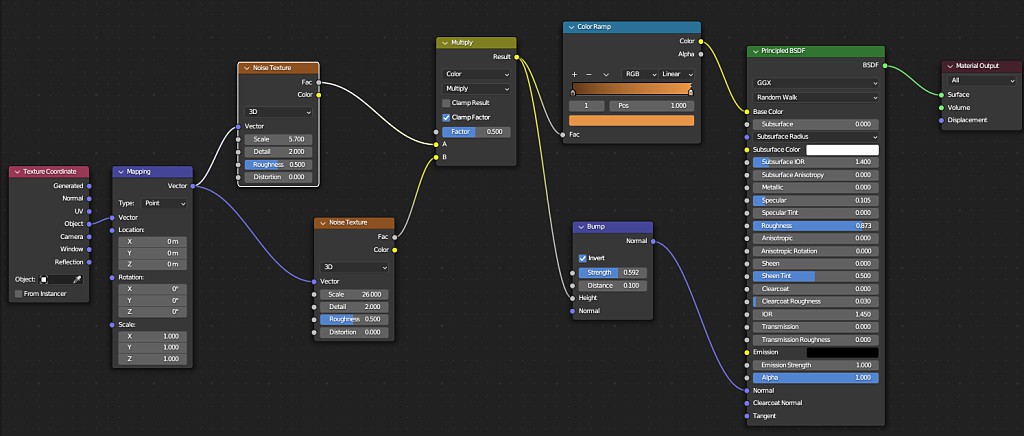Open the white Subsurface Color swatch
This screenshot has height=436, width=1024.
point(842,150)
